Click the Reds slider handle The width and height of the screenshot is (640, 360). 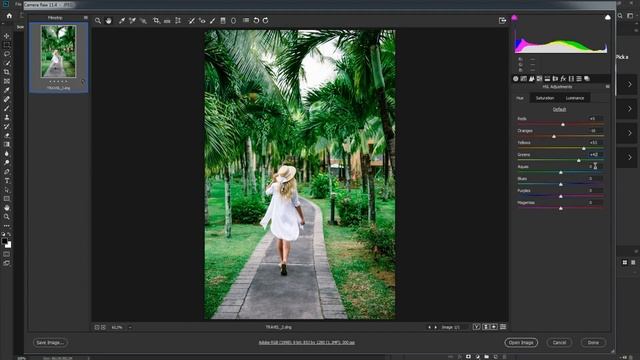563,124
